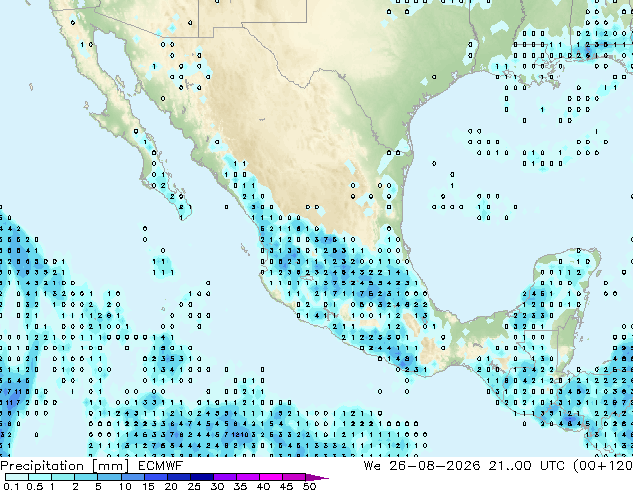Select the 1–2 mm legend color swatch

tap(63, 477)
